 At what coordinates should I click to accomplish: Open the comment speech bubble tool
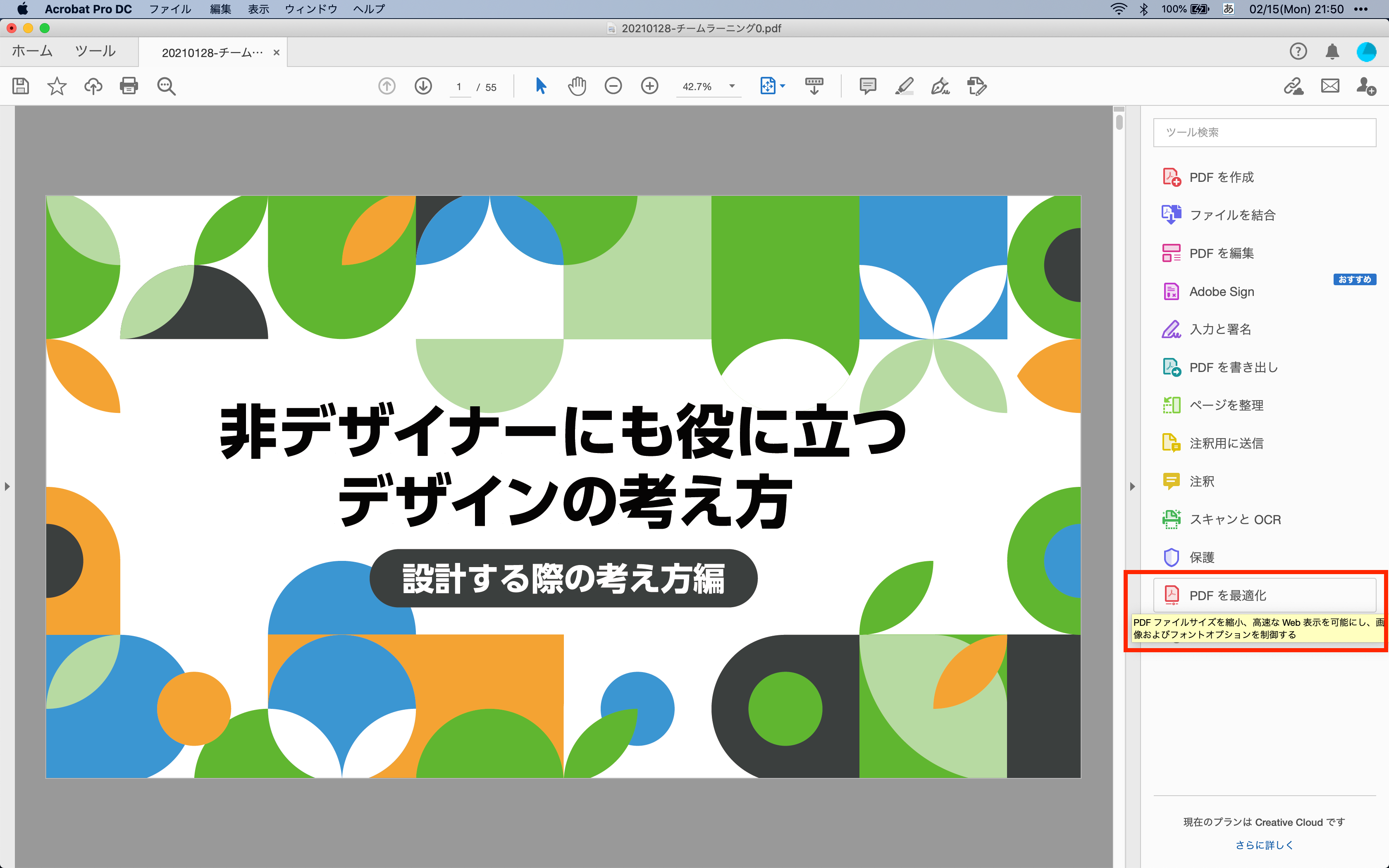point(867,86)
